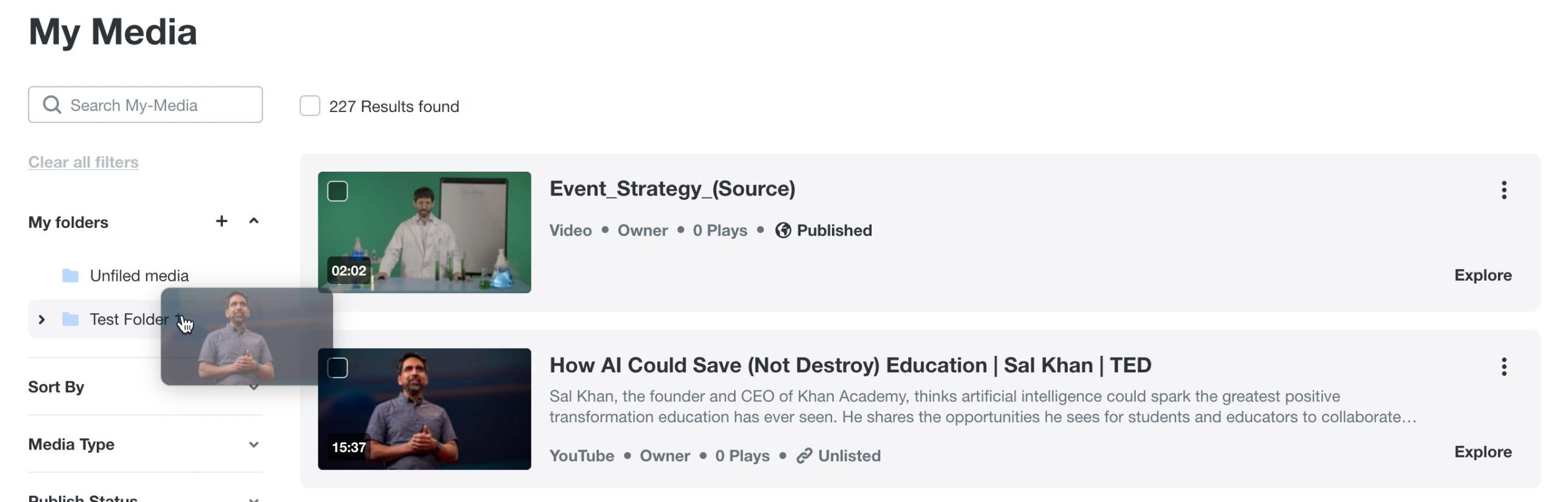This screenshot has width=1568, height=502.
Task: Expand the Media Type filter
Action: 254,445
